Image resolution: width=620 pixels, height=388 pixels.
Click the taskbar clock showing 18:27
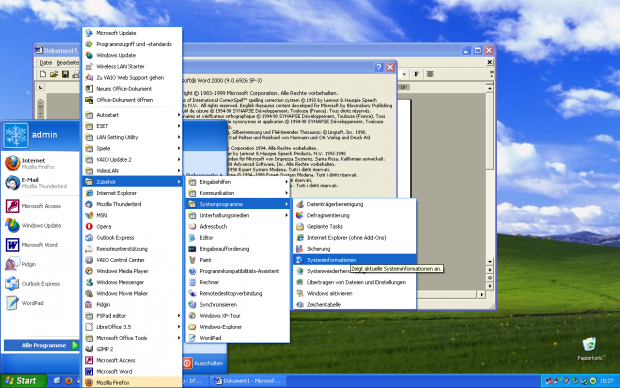click(606, 381)
